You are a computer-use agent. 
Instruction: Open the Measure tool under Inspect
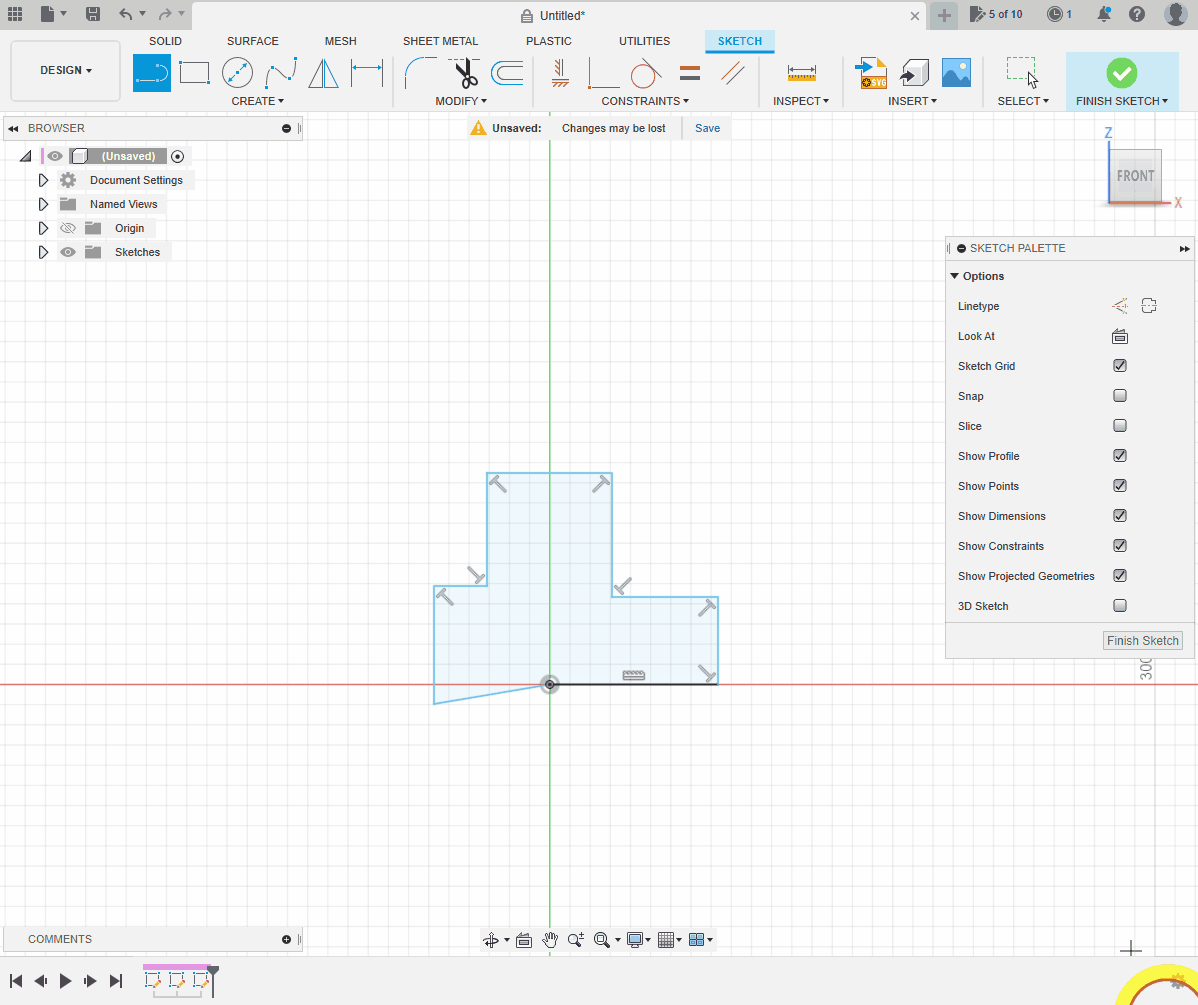pyautogui.click(x=801, y=73)
